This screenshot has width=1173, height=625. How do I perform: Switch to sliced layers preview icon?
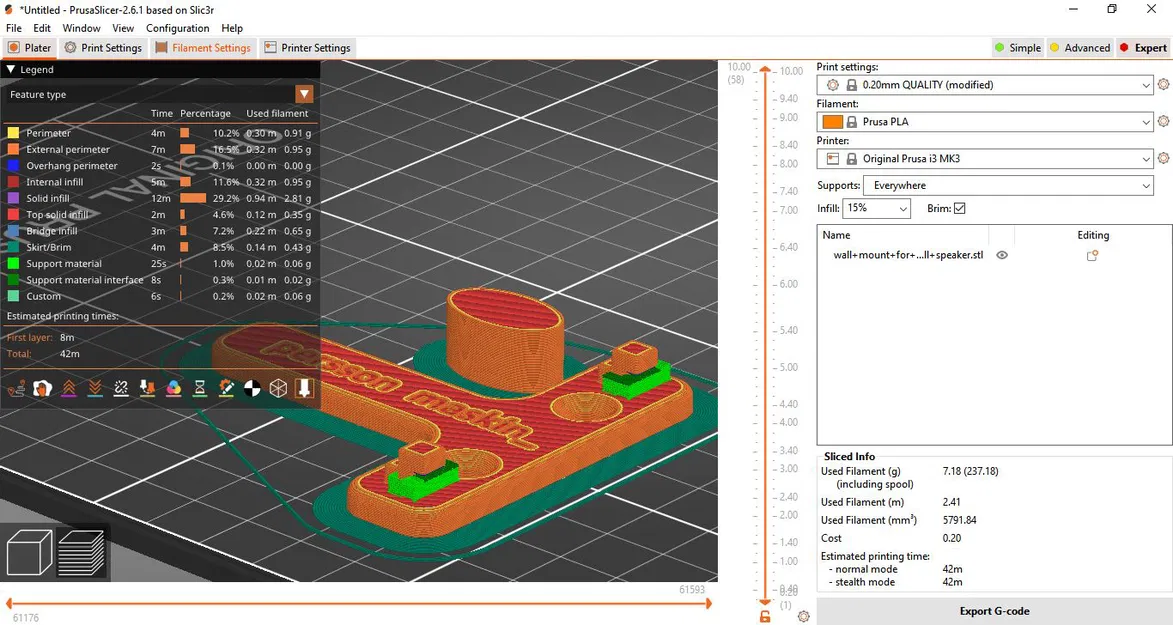pyautogui.click(x=82, y=553)
